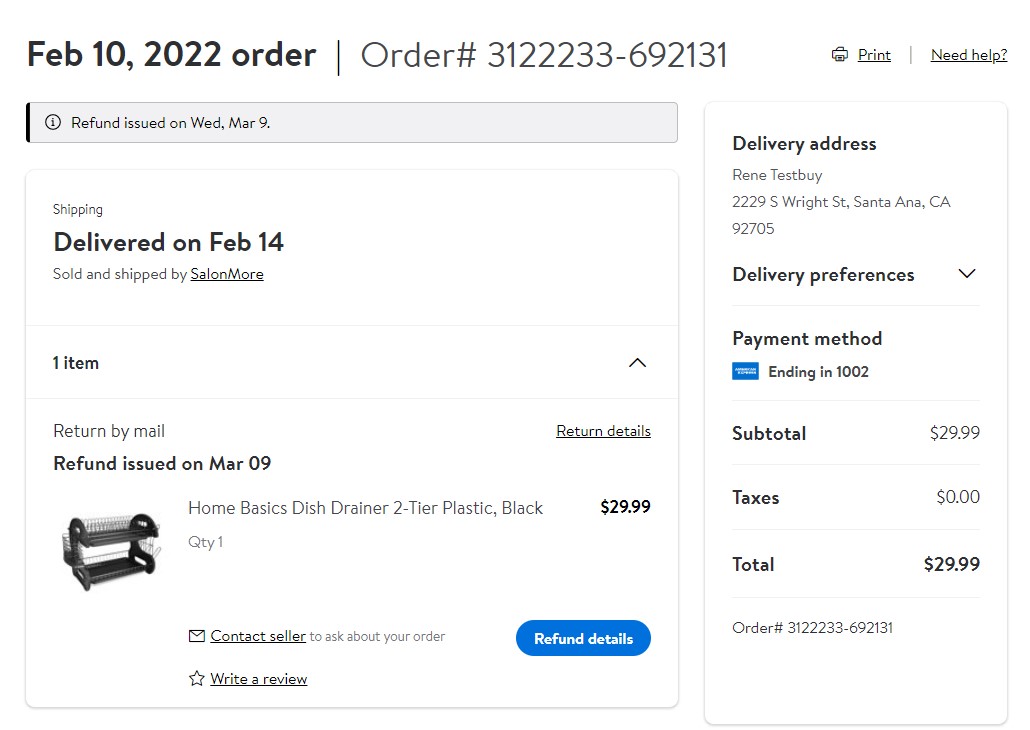This screenshot has height=730, width=1030.
Task: Click Contact seller link
Action: (x=258, y=636)
